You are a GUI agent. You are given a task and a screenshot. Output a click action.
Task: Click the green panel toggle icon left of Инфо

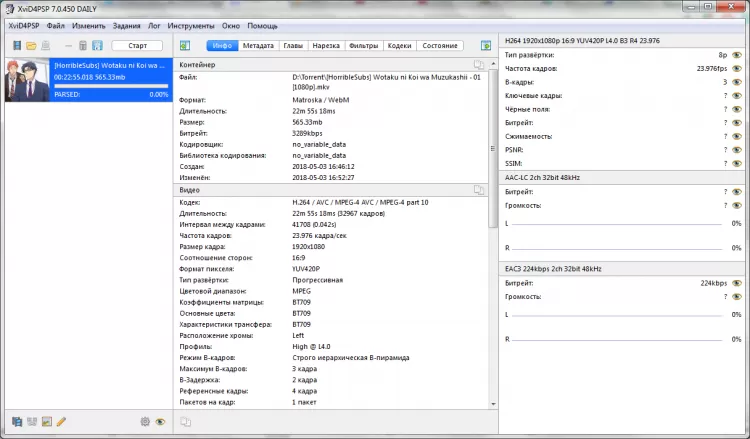pos(185,45)
